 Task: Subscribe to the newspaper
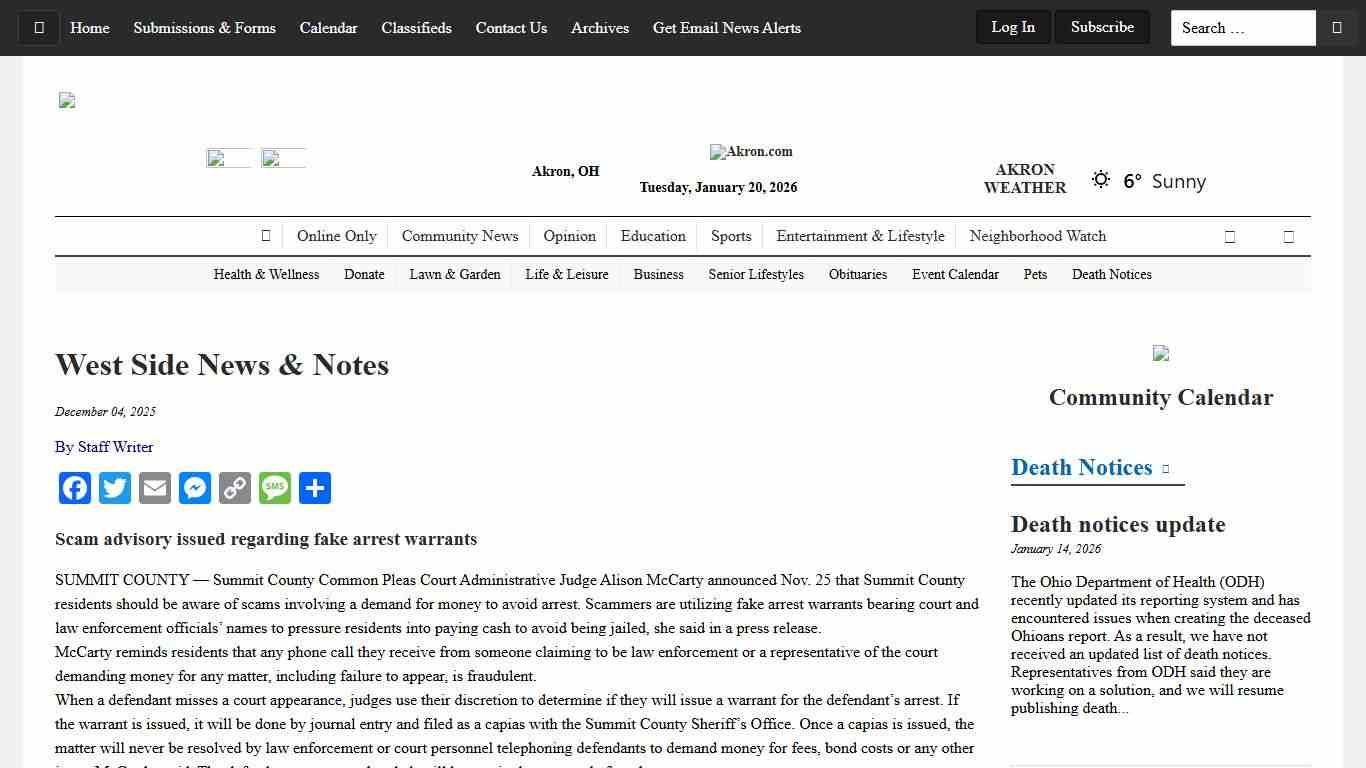click(x=1102, y=27)
